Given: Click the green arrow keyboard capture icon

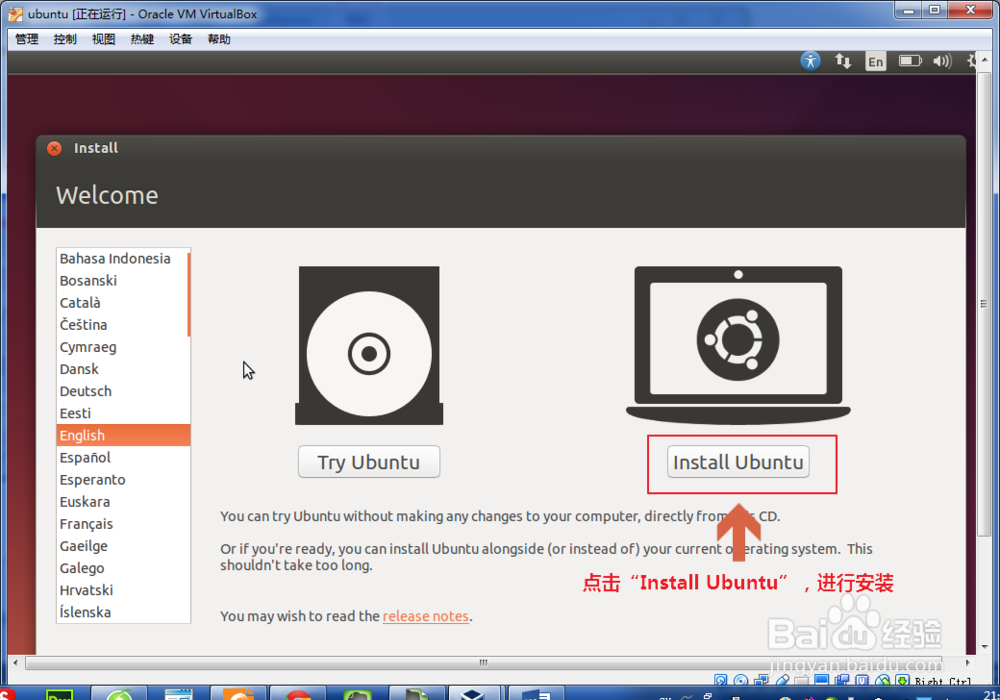Looking at the screenshot, I should pyautogui.click(x=902, y=680).
